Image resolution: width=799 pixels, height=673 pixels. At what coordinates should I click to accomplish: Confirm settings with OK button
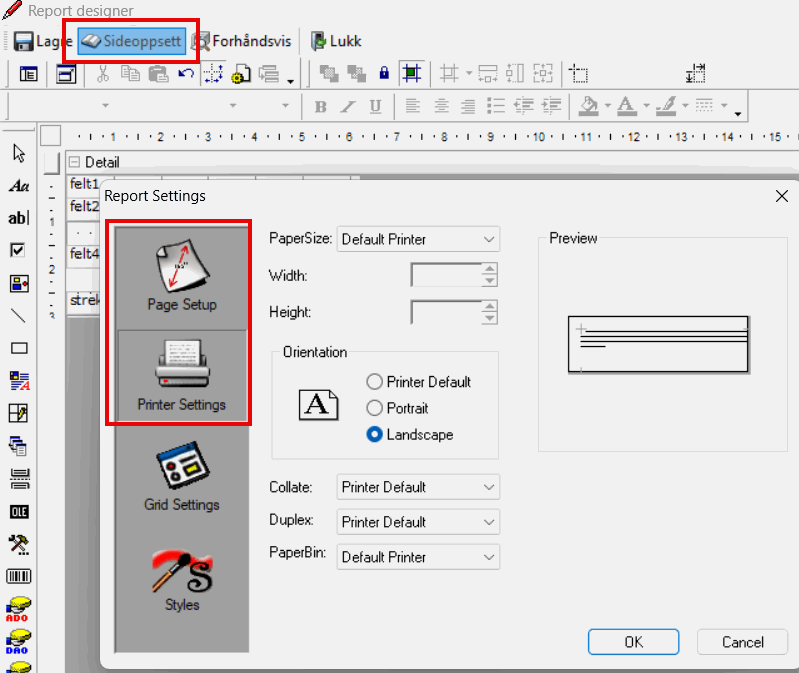click(x=633, y=642)
